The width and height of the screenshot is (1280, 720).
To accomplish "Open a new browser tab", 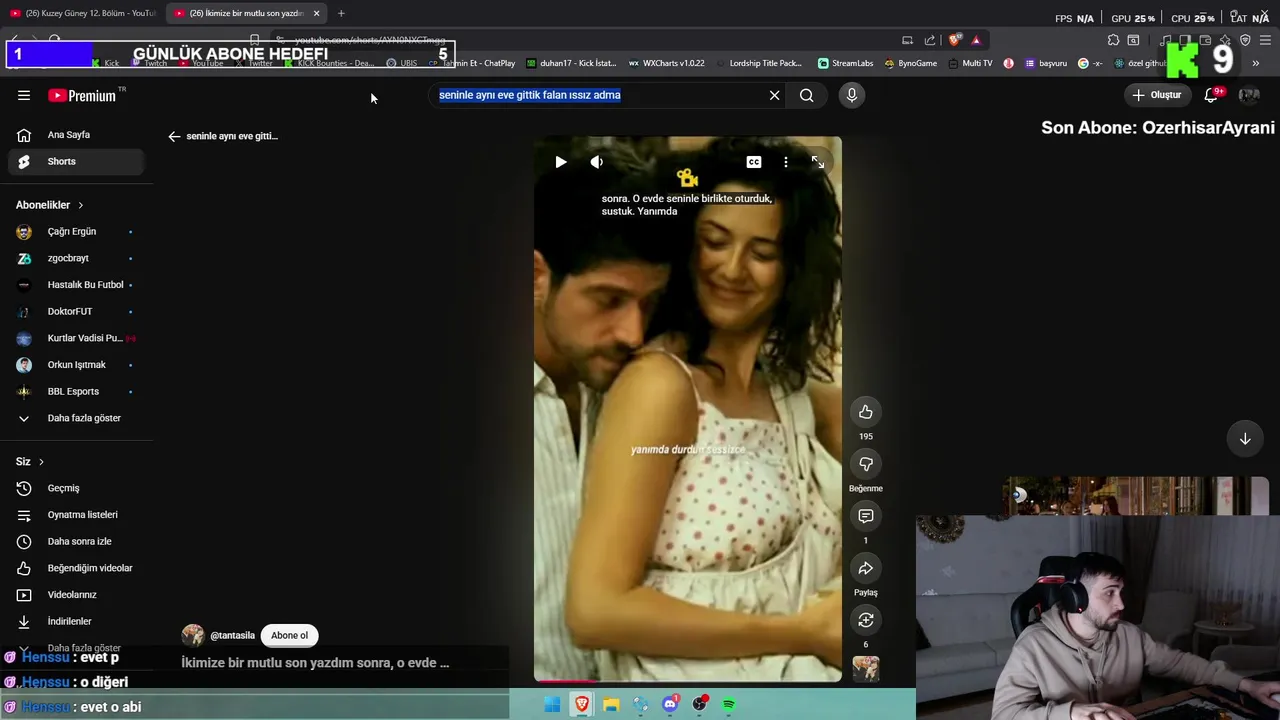I will 341,13.
